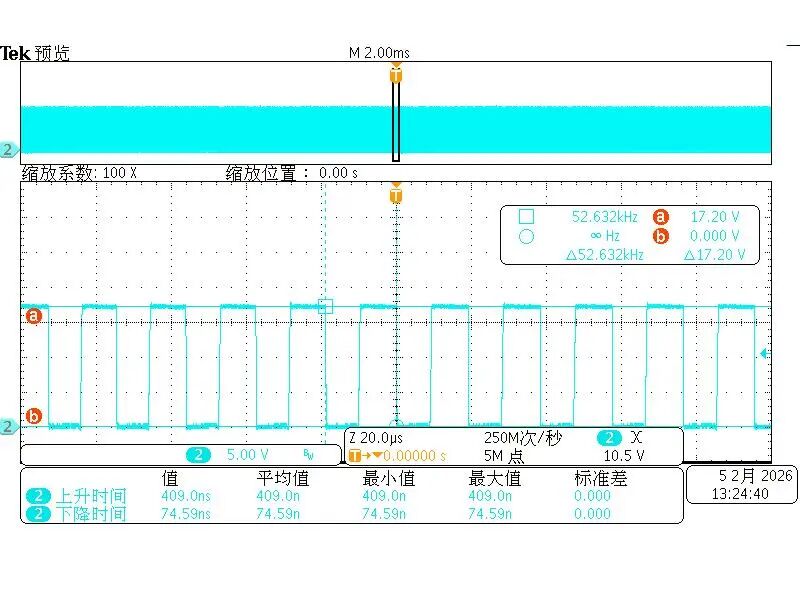Click the Tek logo
The width and height of the screenshot is (800, 600).
point(15,53)
